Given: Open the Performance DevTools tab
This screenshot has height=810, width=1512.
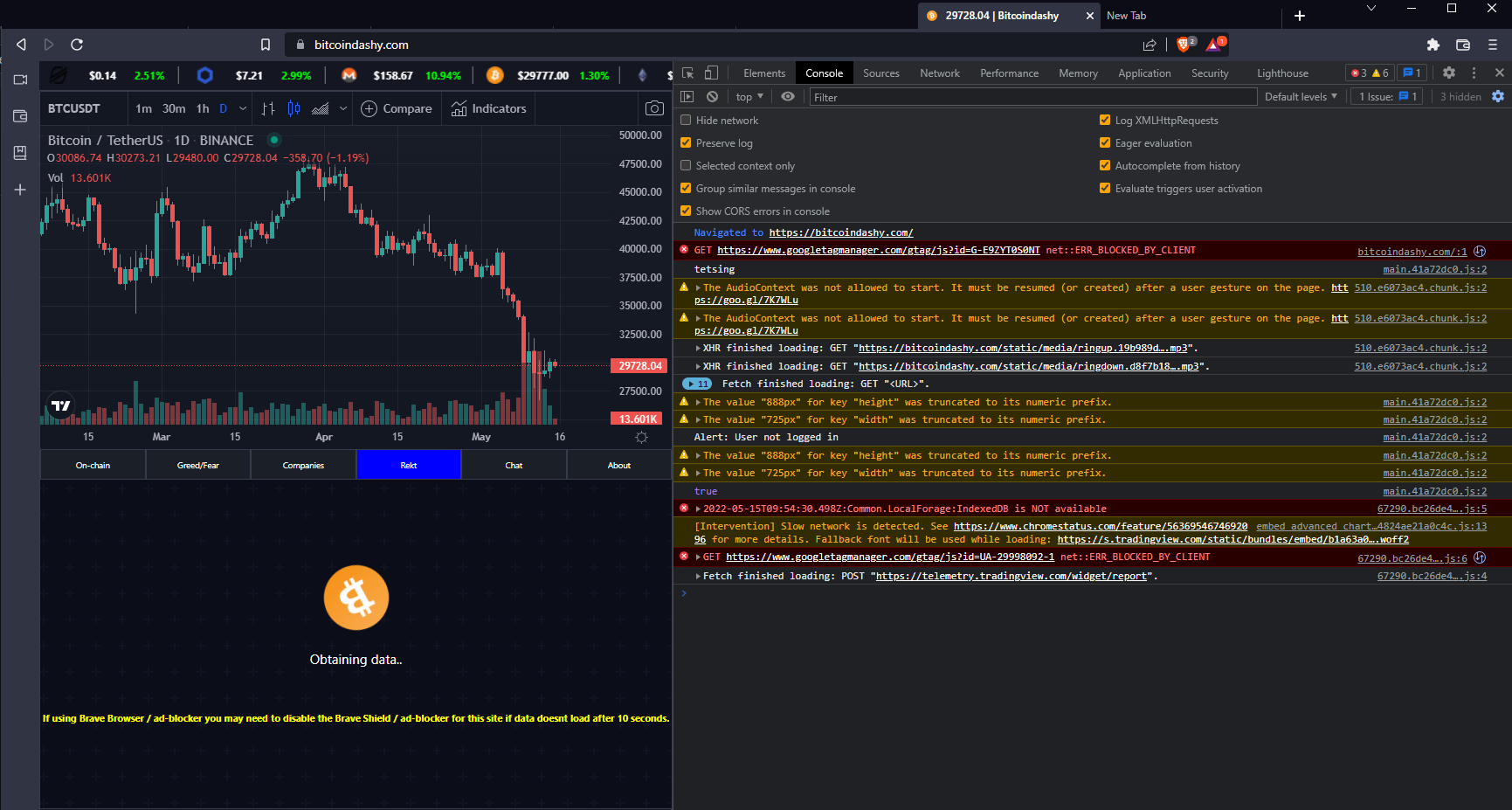Looking at the screenshot, I should pyautogui.click(x=1010, y=73).
